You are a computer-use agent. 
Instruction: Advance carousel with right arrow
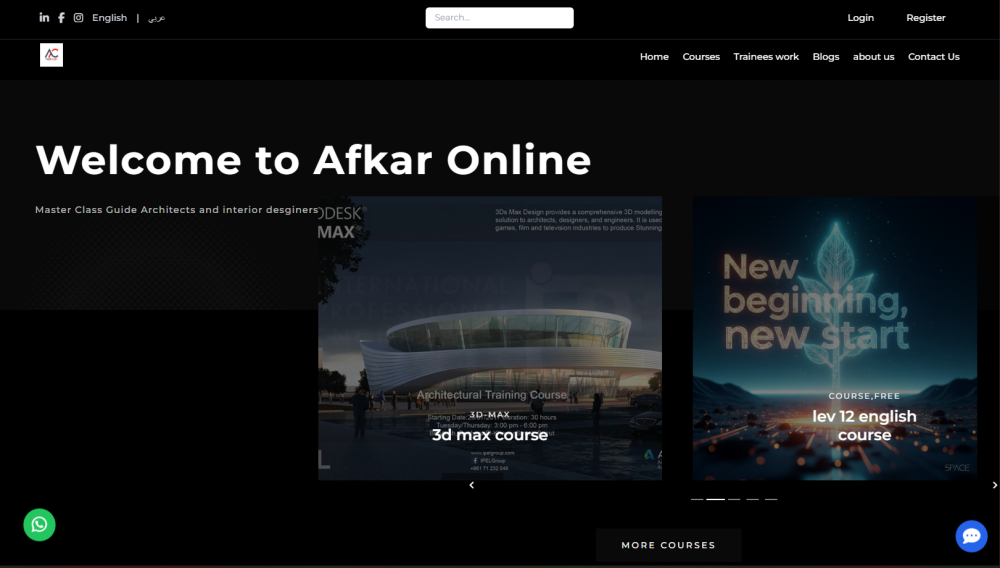994,485
